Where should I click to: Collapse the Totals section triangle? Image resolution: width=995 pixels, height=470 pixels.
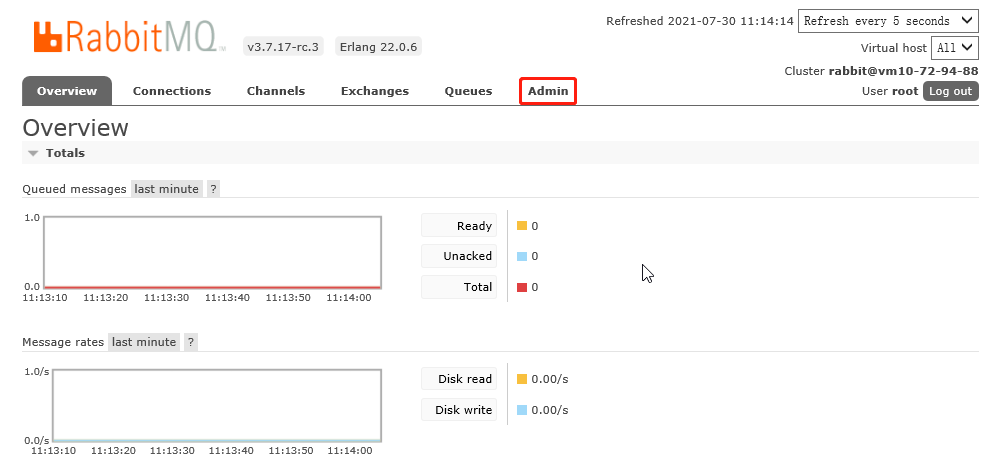click(x=33, y=154)
